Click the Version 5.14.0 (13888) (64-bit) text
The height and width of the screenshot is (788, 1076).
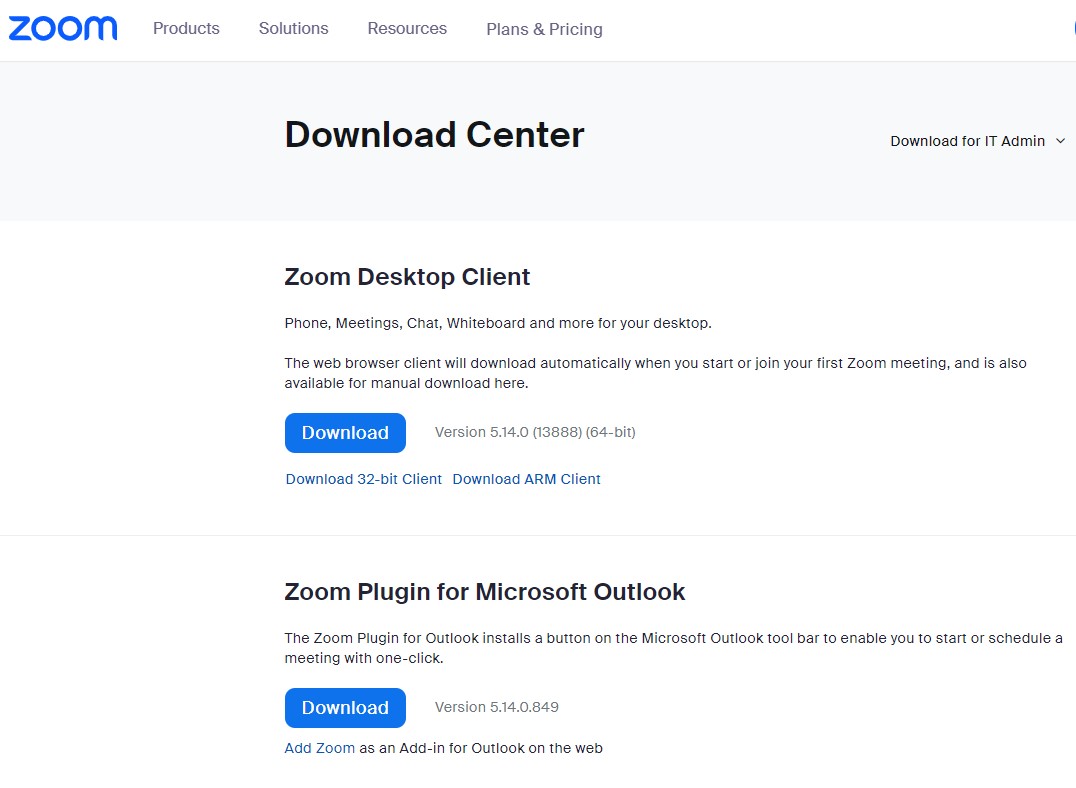535,432
